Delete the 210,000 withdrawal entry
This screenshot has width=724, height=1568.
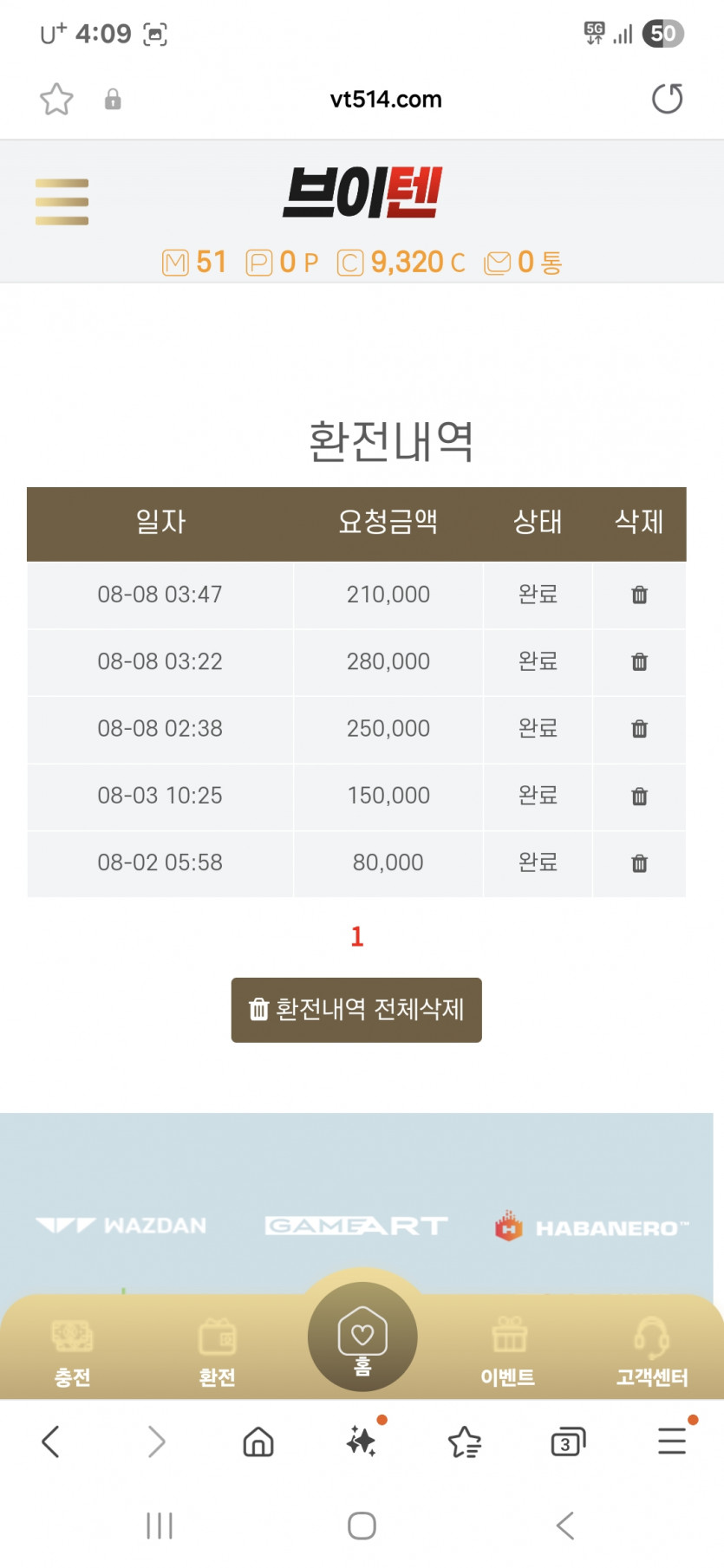639,595
